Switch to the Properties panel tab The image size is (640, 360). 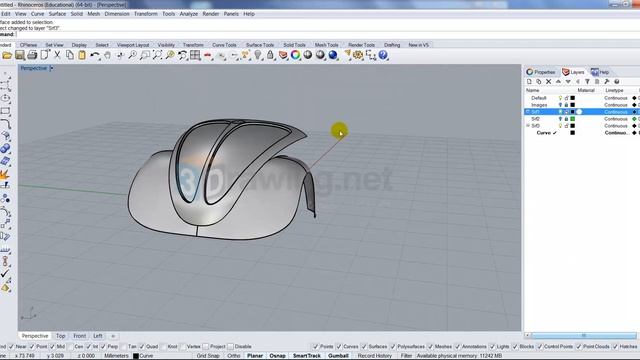(541, 72)
